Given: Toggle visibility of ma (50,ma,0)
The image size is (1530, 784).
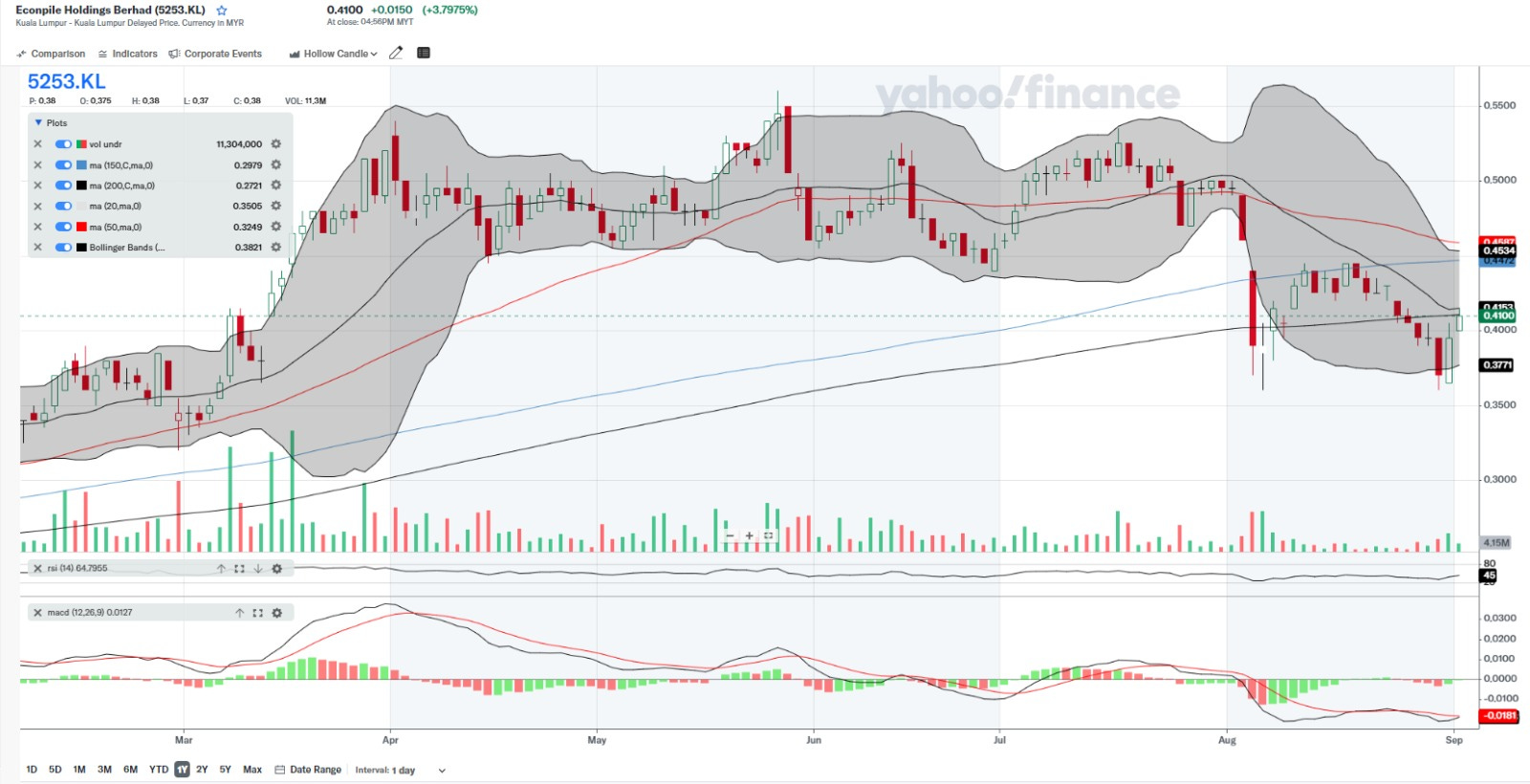Looking at the screenshot, I should [x=64, y=228].
